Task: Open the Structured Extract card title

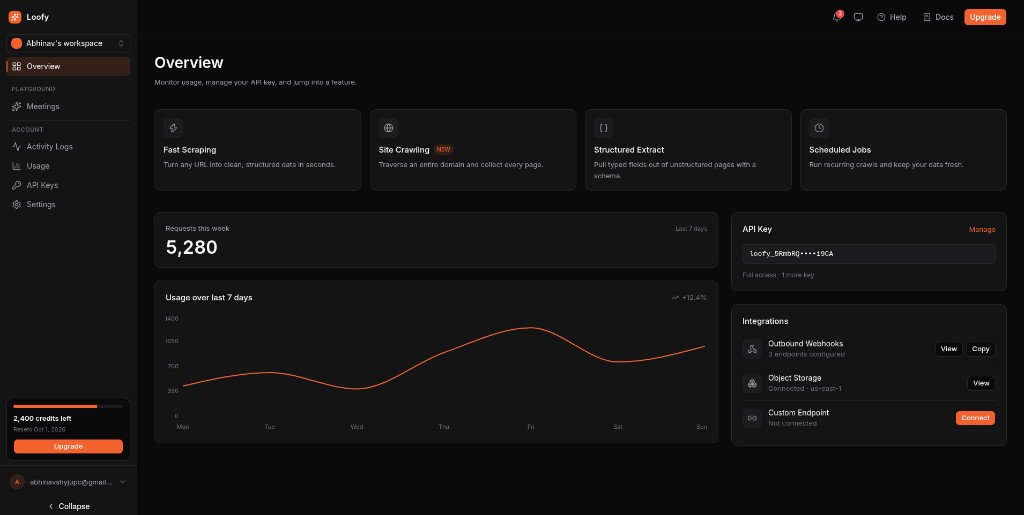Action: [629, 149]
